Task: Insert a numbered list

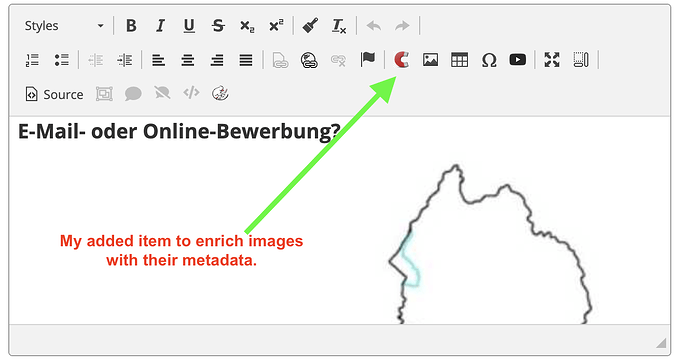Action: [x=32, y=60]
